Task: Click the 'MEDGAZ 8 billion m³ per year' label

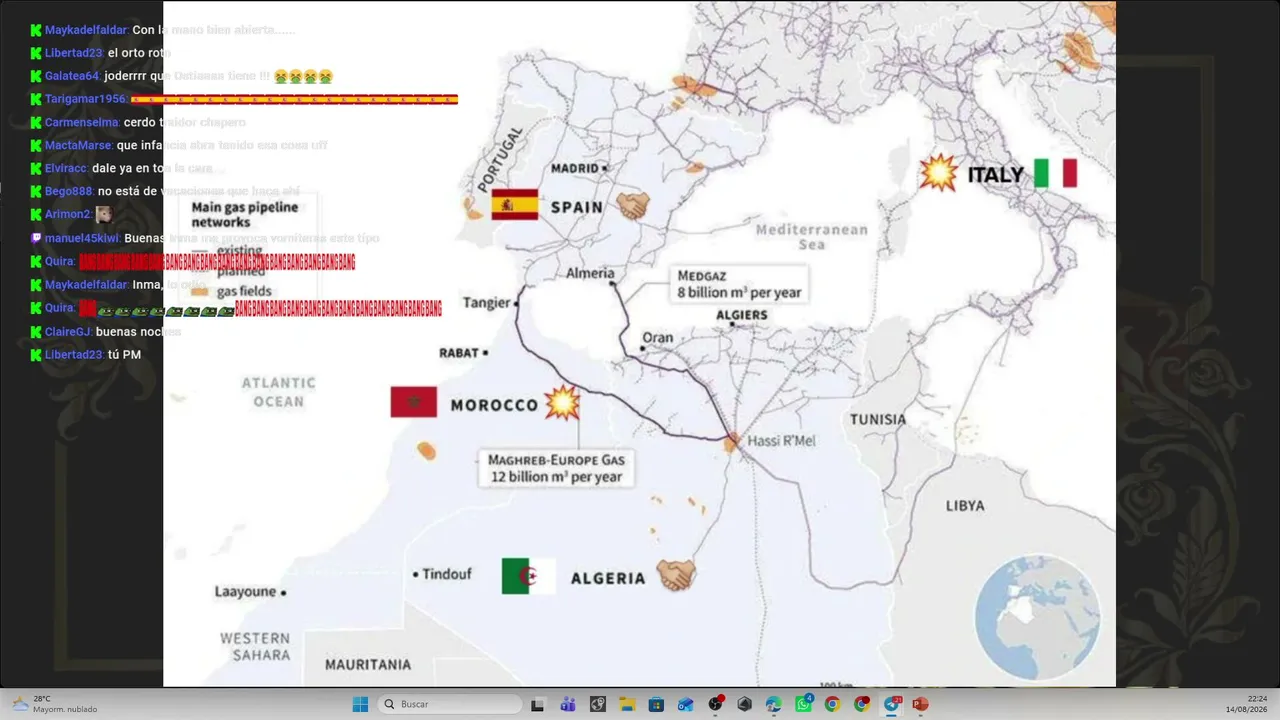Action: [x=739, y=284]
